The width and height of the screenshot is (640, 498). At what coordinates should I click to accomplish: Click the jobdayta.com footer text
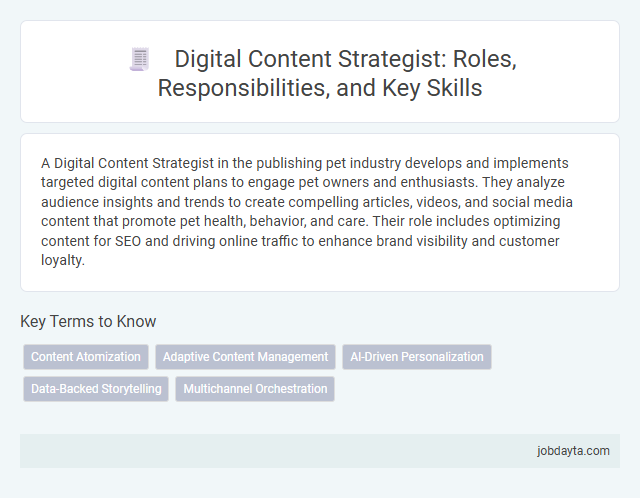[x=573, y=451]
